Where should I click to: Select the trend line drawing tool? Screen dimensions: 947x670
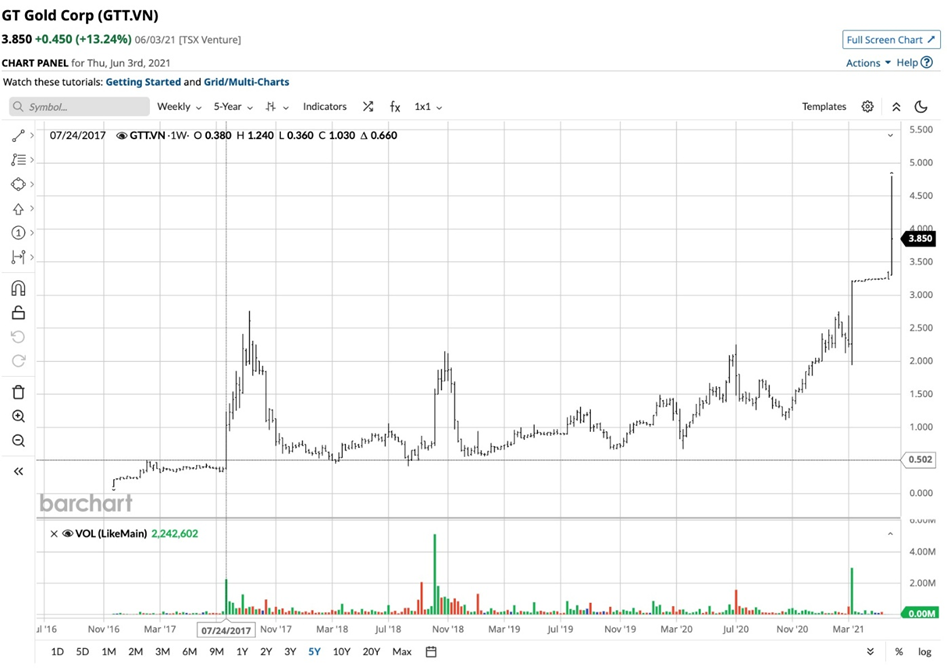coord(18,135)
